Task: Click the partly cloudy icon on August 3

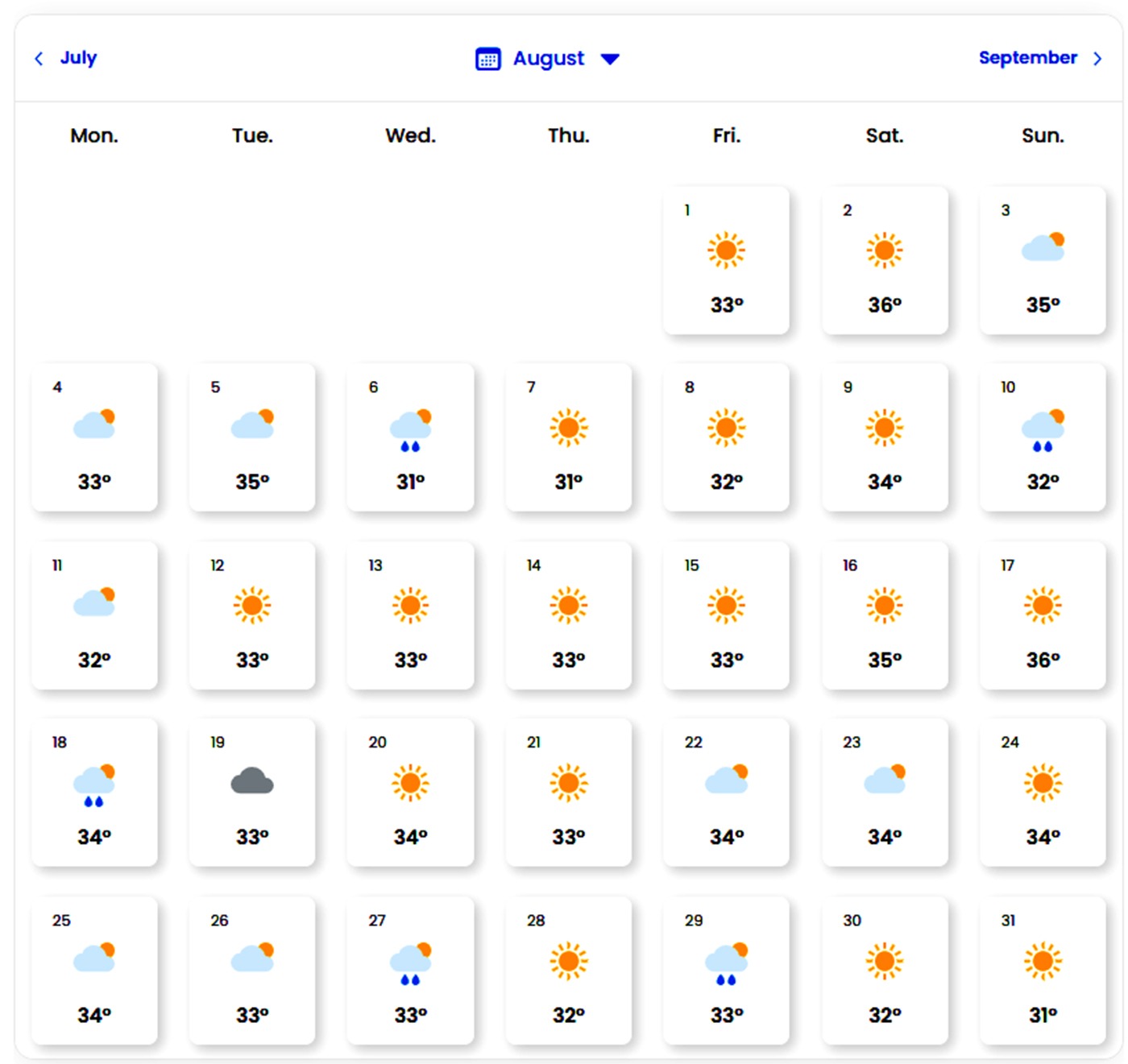Action: tap(1043, 246)
